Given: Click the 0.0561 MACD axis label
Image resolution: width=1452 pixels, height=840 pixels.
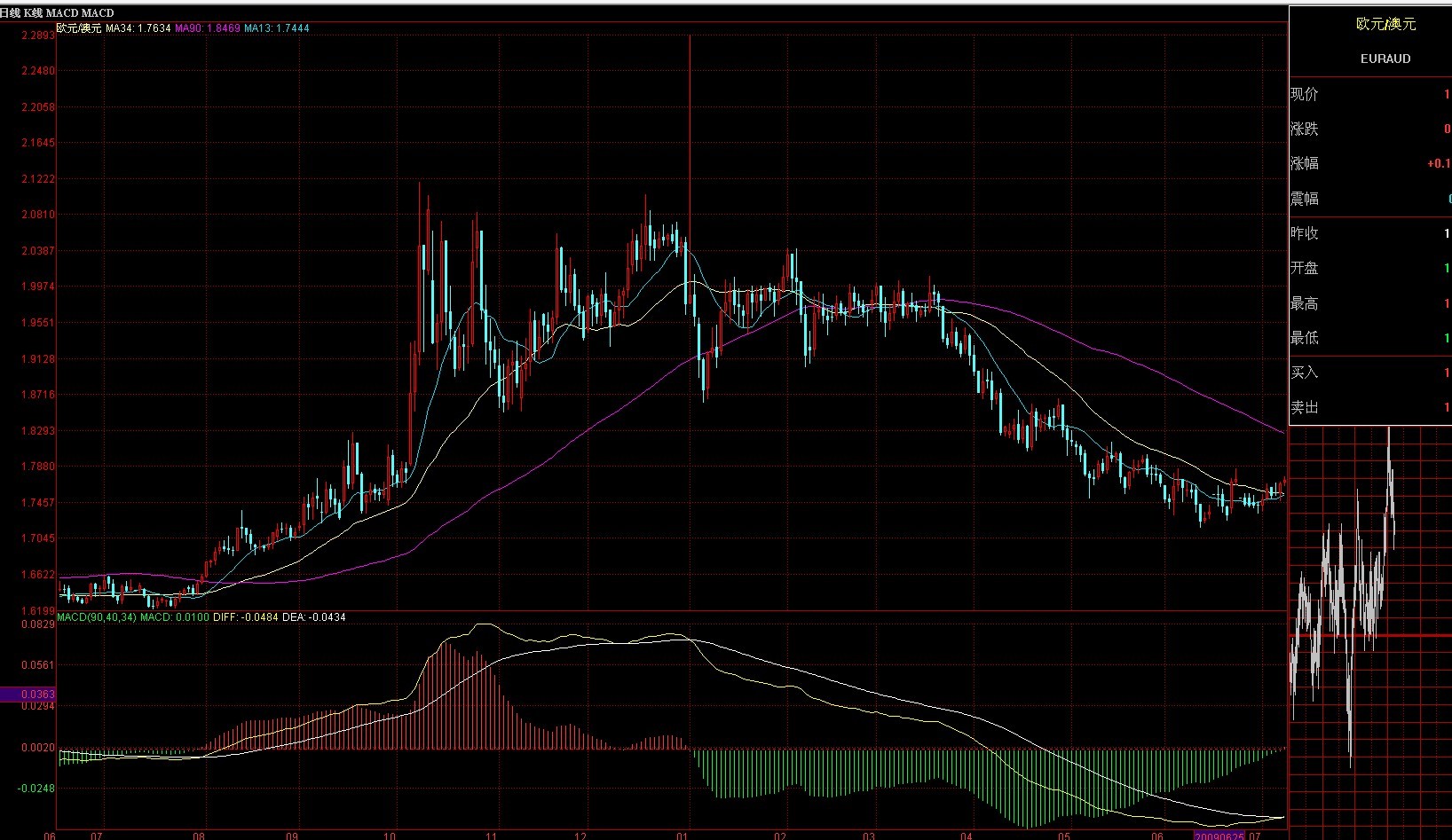Looking at the screenshot, I should pyautogui.click(x=38, y=665).
